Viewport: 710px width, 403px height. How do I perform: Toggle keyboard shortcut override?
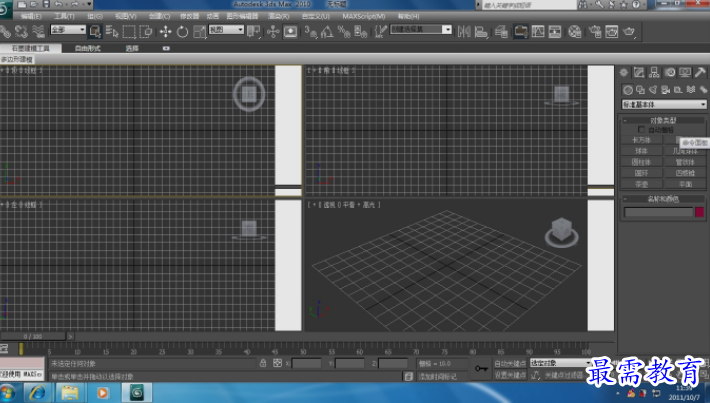290,31
